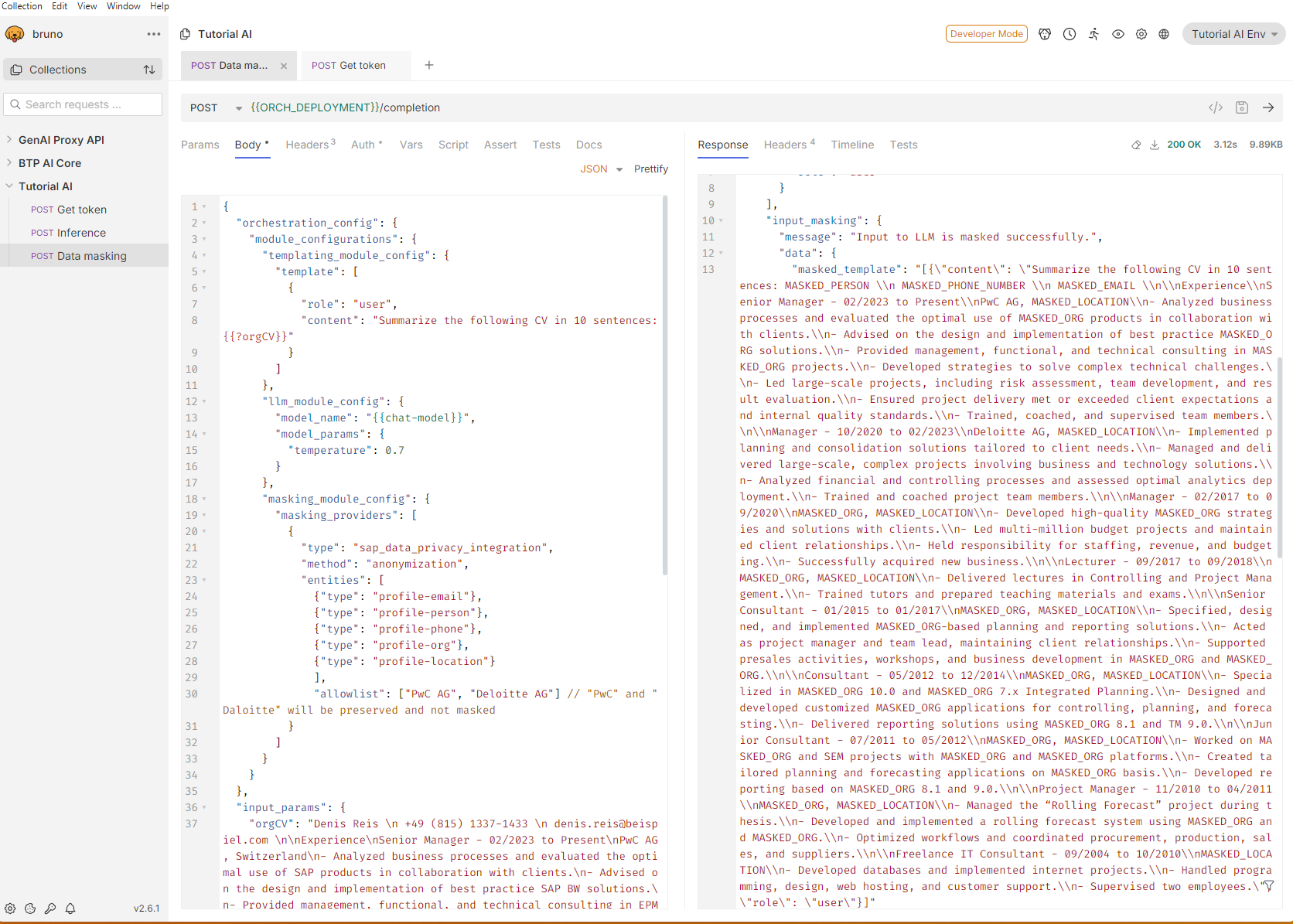1293x924 pixels.
Task: Open global environments globe icon
Action: click(1164, 34)
